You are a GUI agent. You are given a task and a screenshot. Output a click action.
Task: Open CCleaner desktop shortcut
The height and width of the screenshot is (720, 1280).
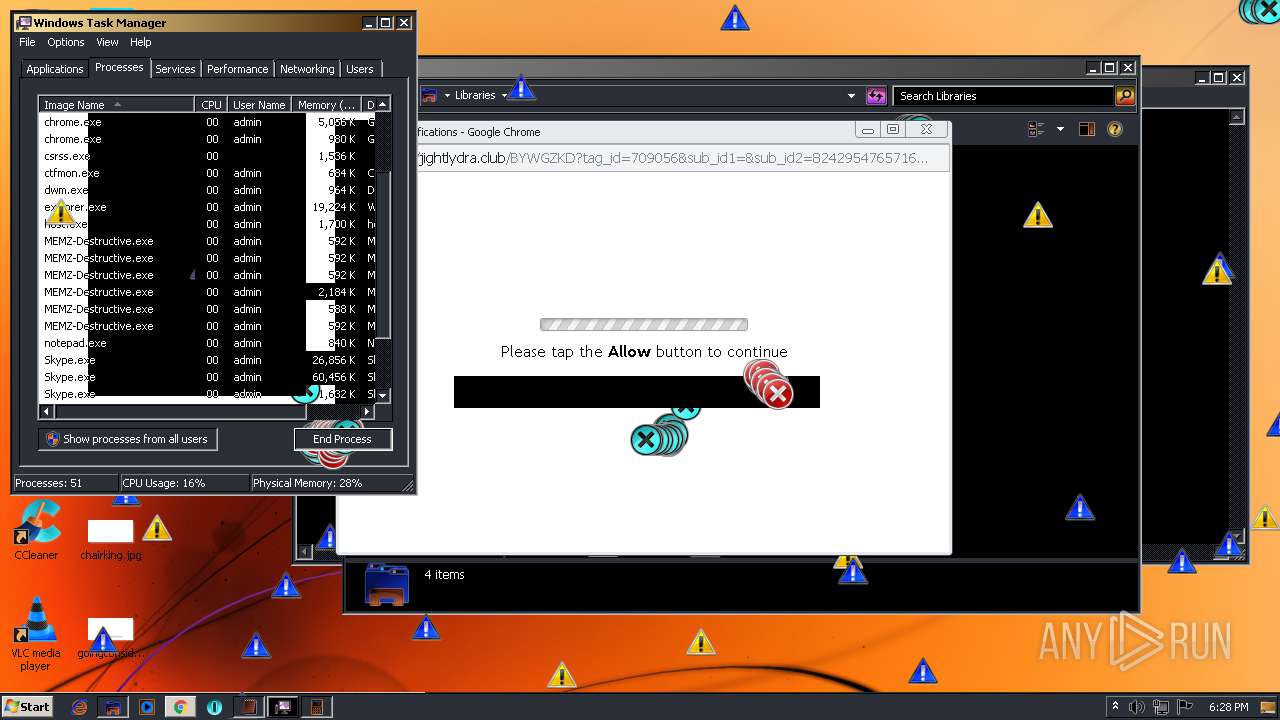click(36, 532)
